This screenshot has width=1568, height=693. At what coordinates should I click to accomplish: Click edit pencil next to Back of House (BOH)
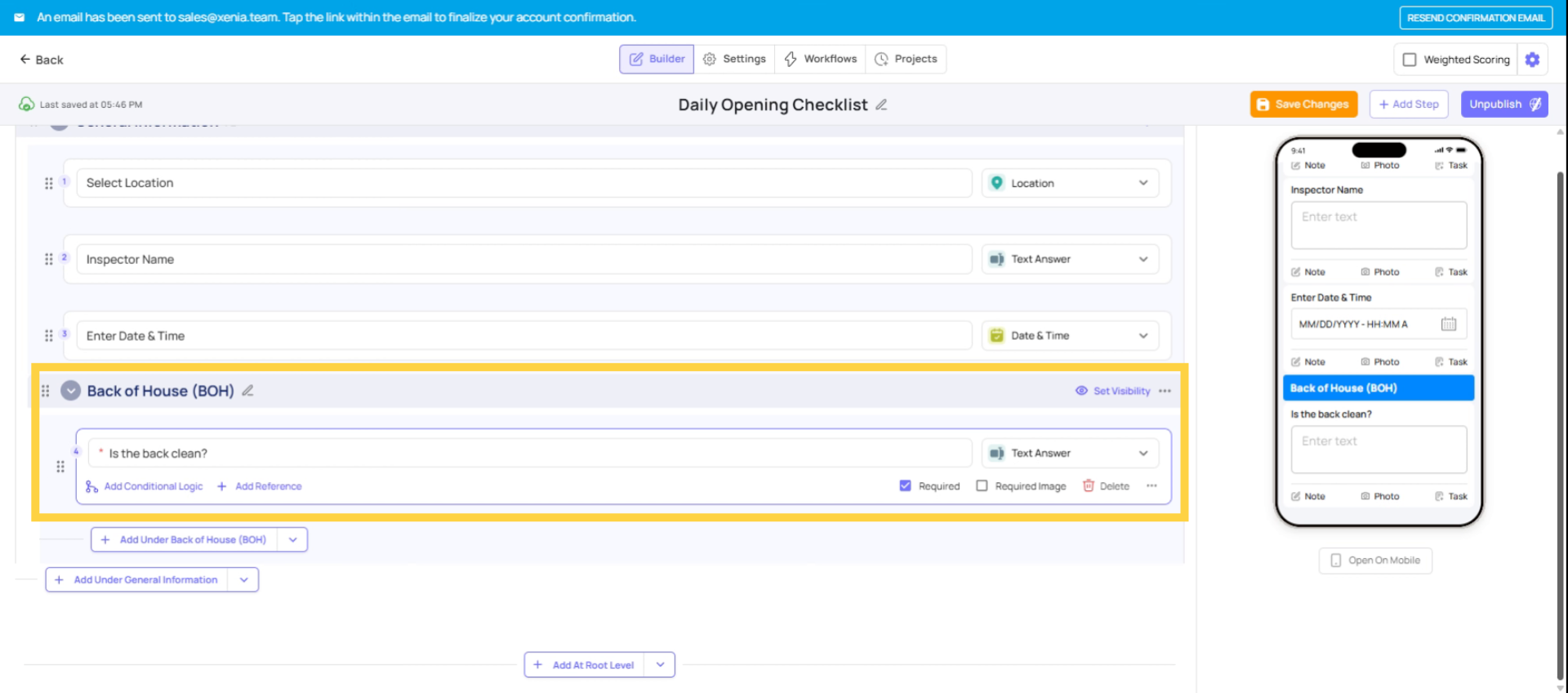pyautogui.click(x=247, y=391)
